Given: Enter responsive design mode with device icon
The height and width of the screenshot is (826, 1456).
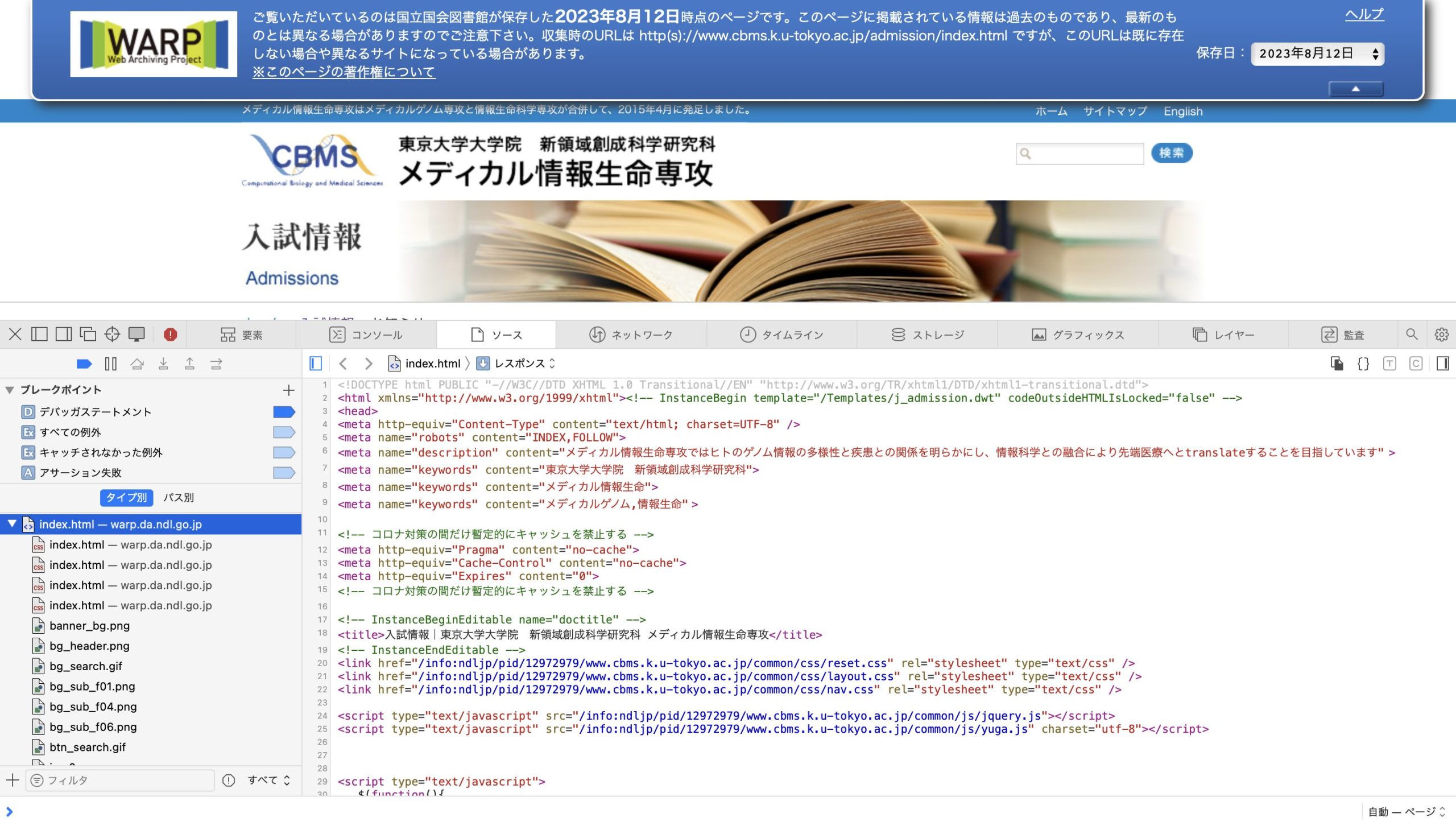Looking at the screenshot, I should pos(135,334).
